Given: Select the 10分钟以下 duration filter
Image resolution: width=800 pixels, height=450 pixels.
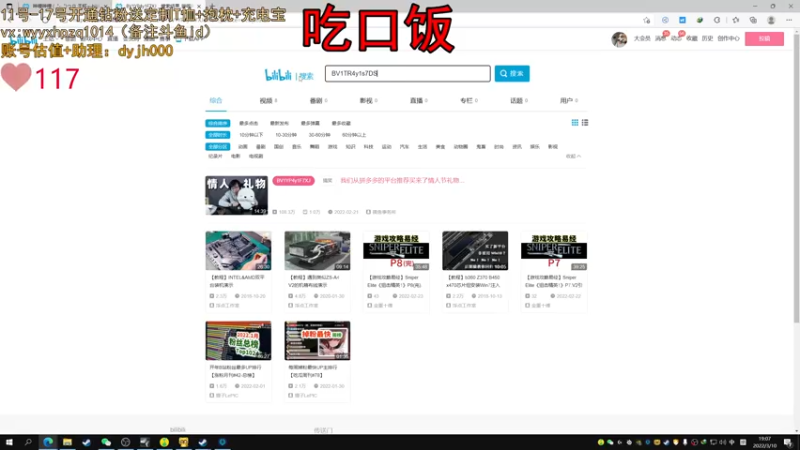Looking at the screenshot, I should pos(251,135).
